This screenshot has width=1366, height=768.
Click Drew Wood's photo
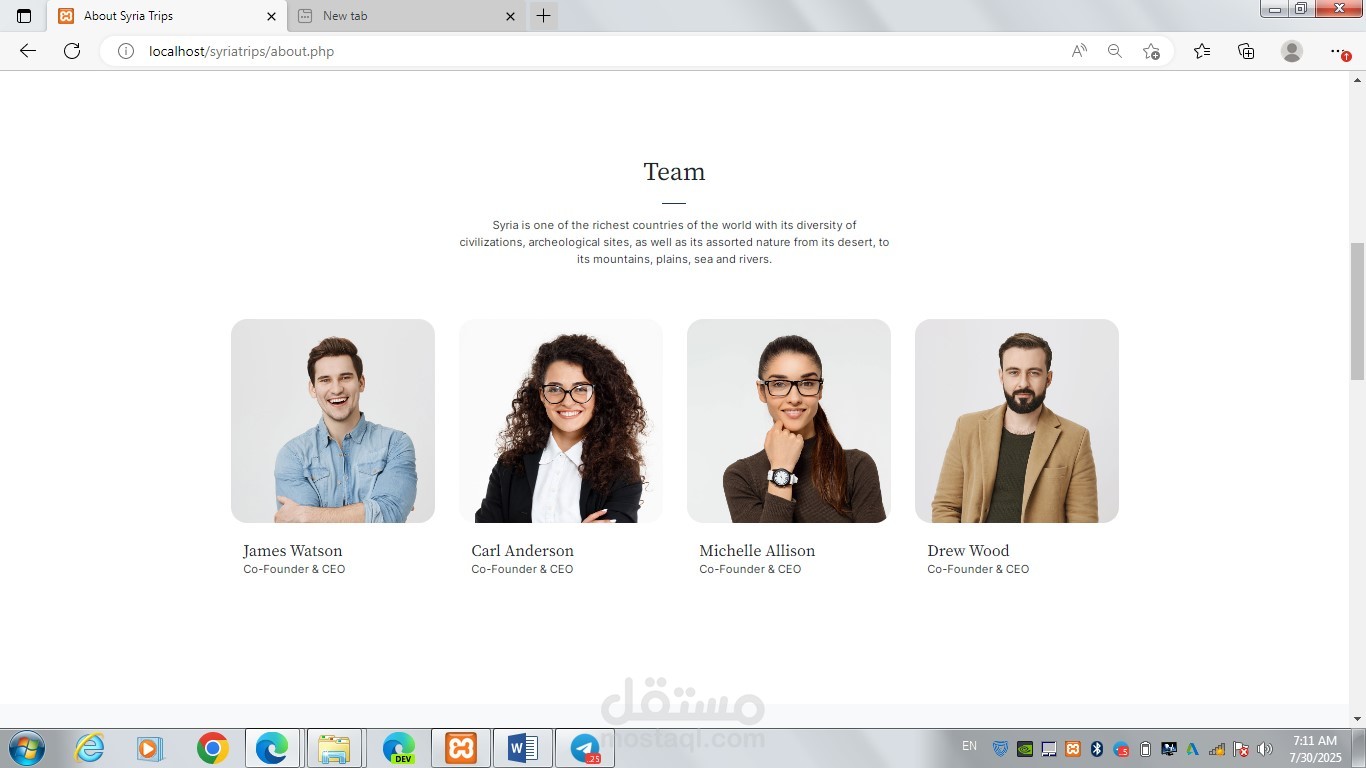coord(1017,421)
